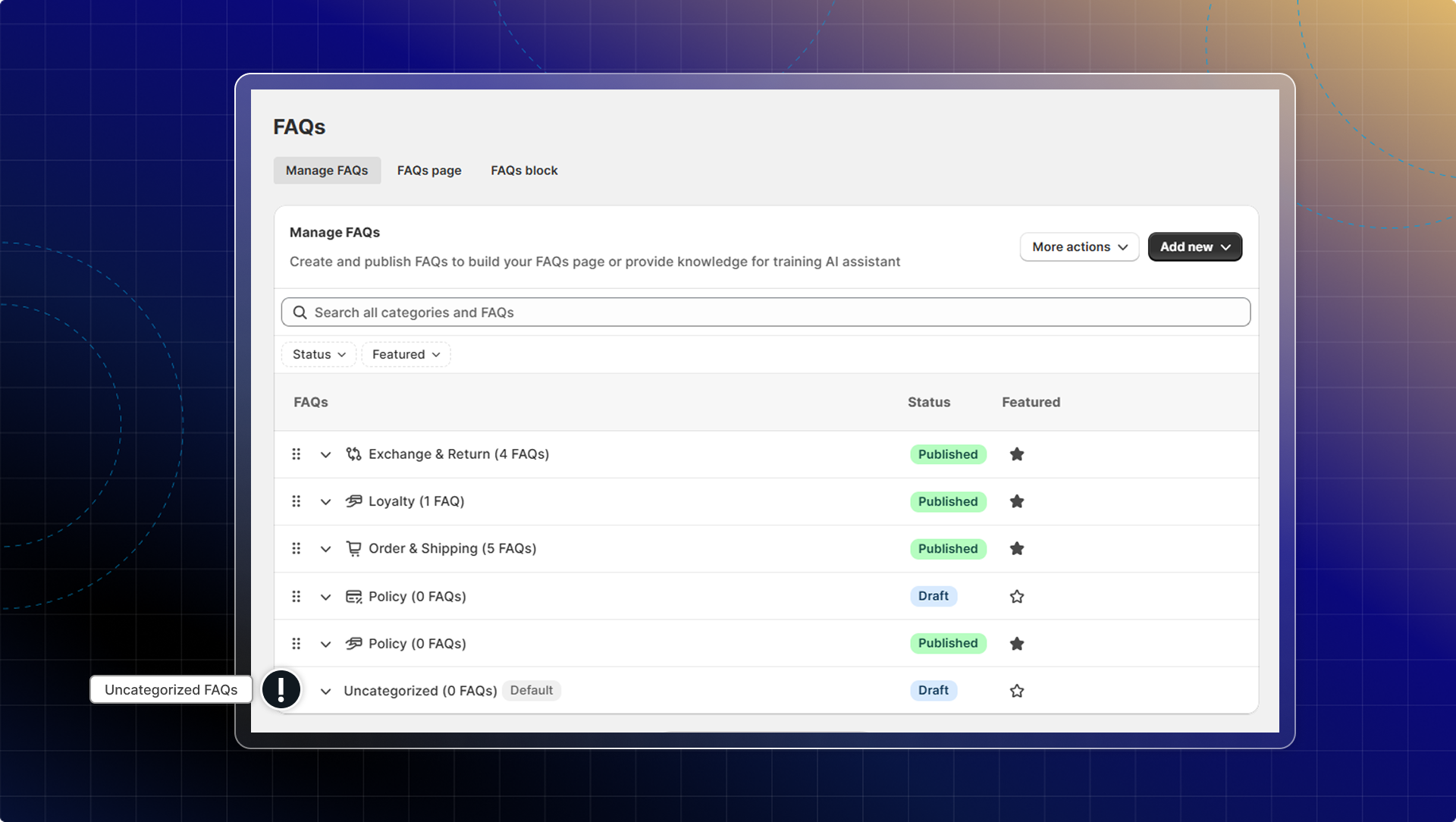Click the drag handle for Exchange & Return
Screen dimensions: 1456x822
pyautogui.click(x=297, y=454)
